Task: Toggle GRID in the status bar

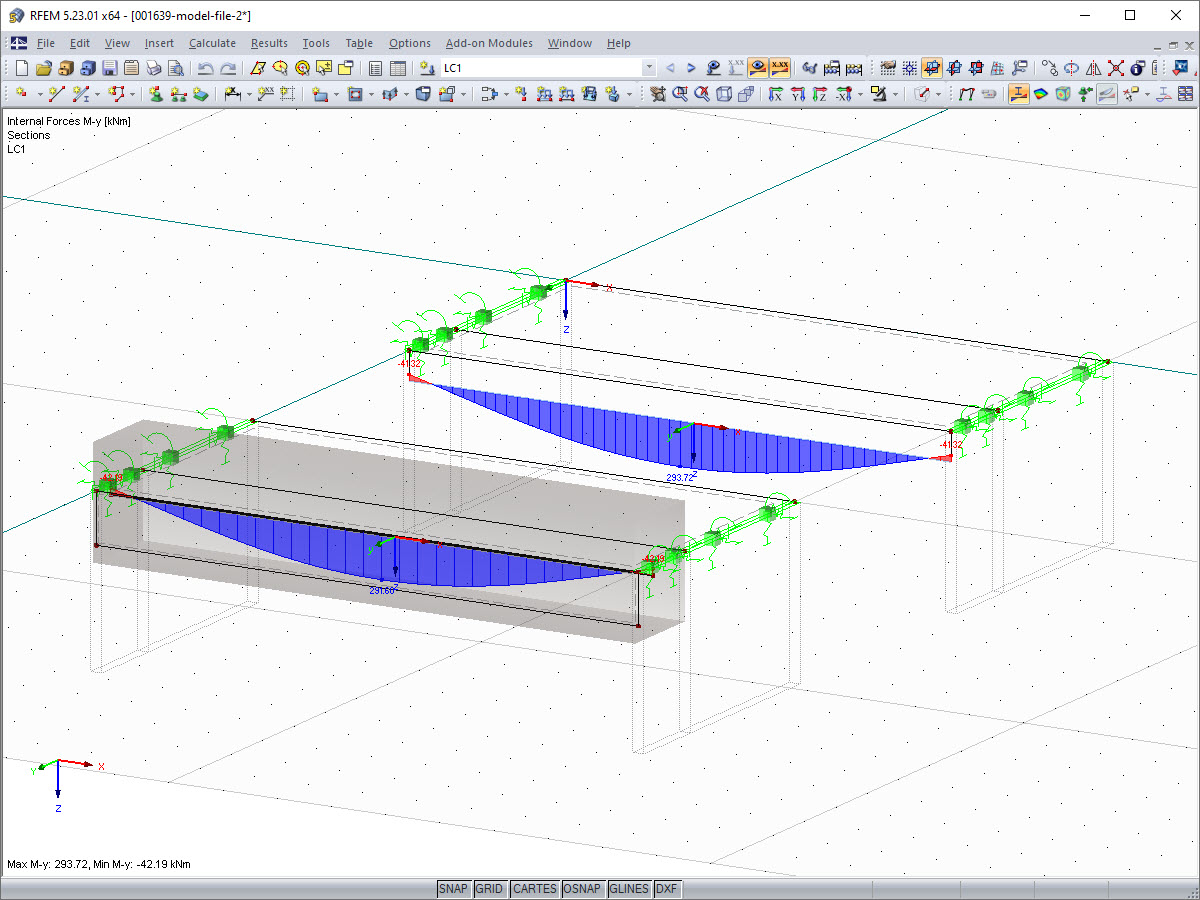Action: coord(489,889)
